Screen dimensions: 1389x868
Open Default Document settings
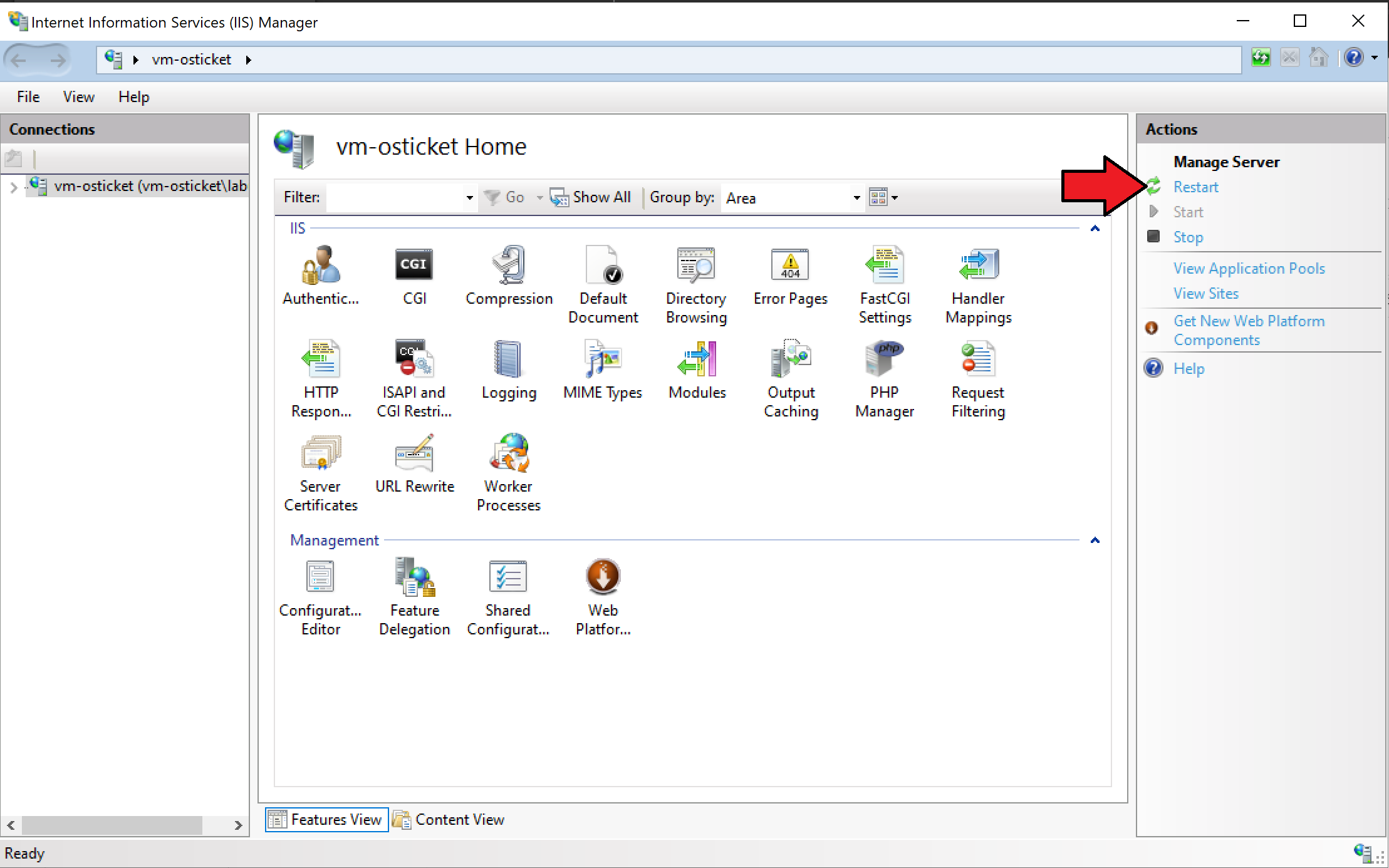[603, 284]
